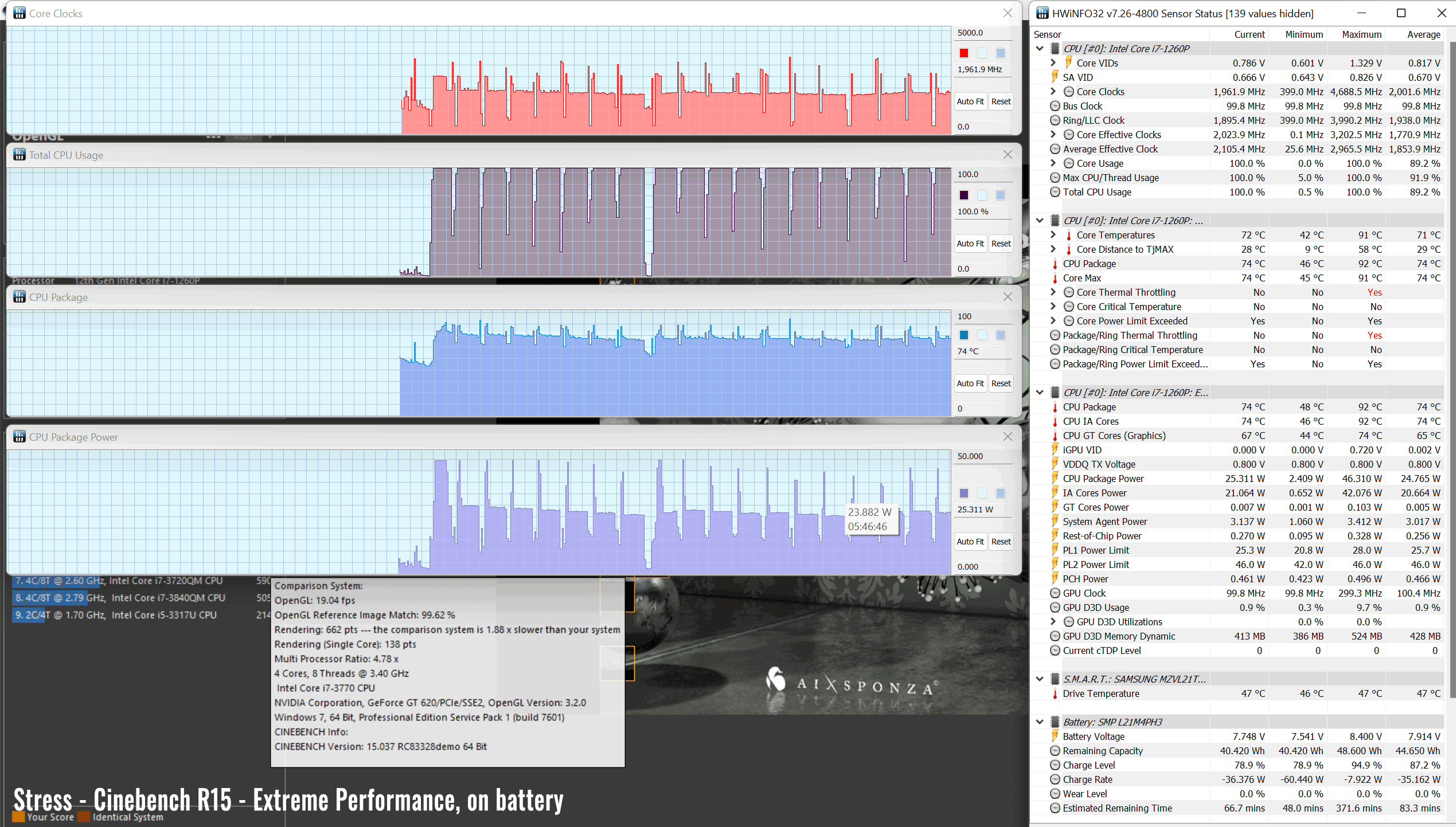Click the red swatch in Core Clocks graph
This screenshot has height=827, width=1456.
[964, 53]
